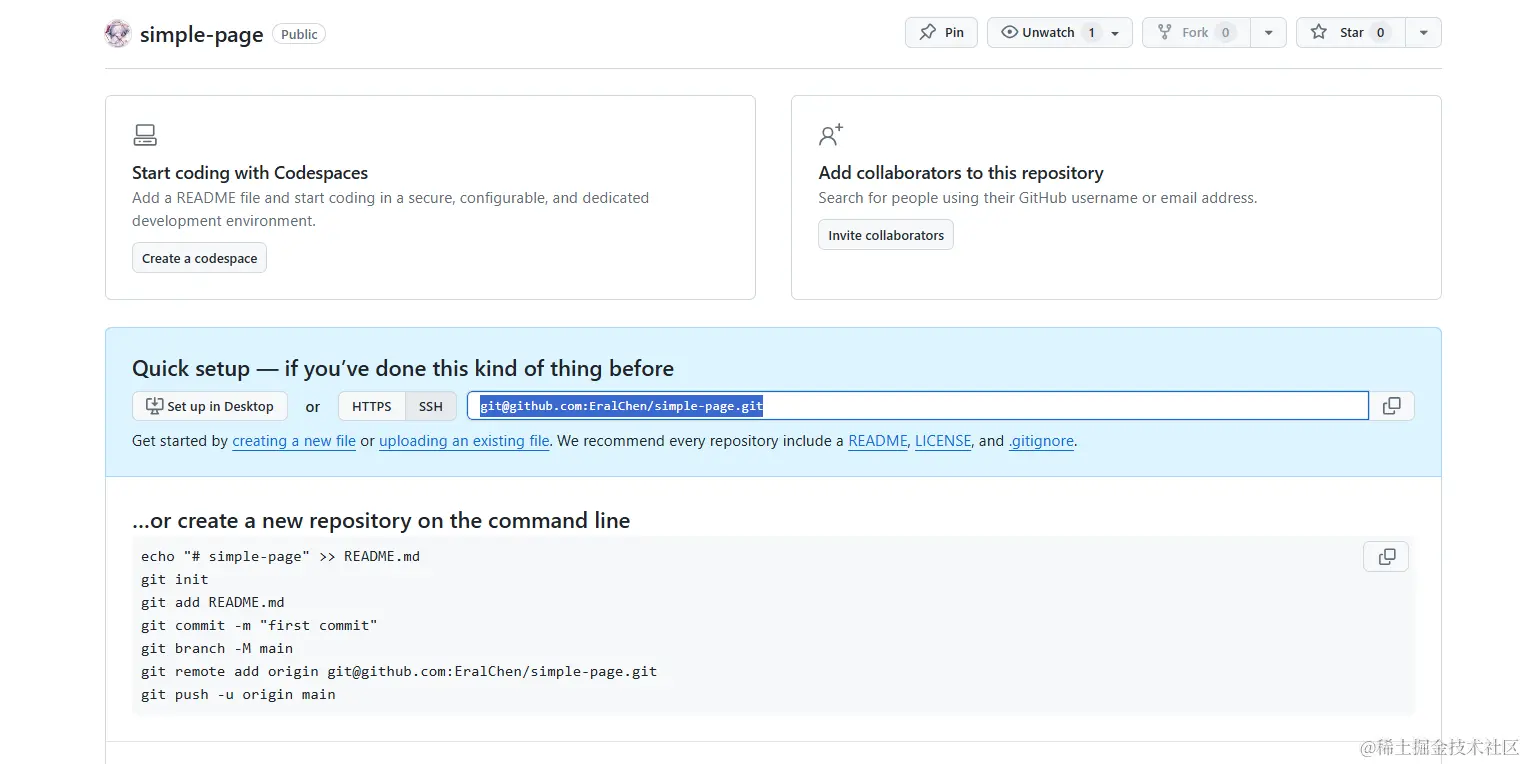This screenshot has width=1526, height=764.
Task: Open the README link
Action: [878, 441]
